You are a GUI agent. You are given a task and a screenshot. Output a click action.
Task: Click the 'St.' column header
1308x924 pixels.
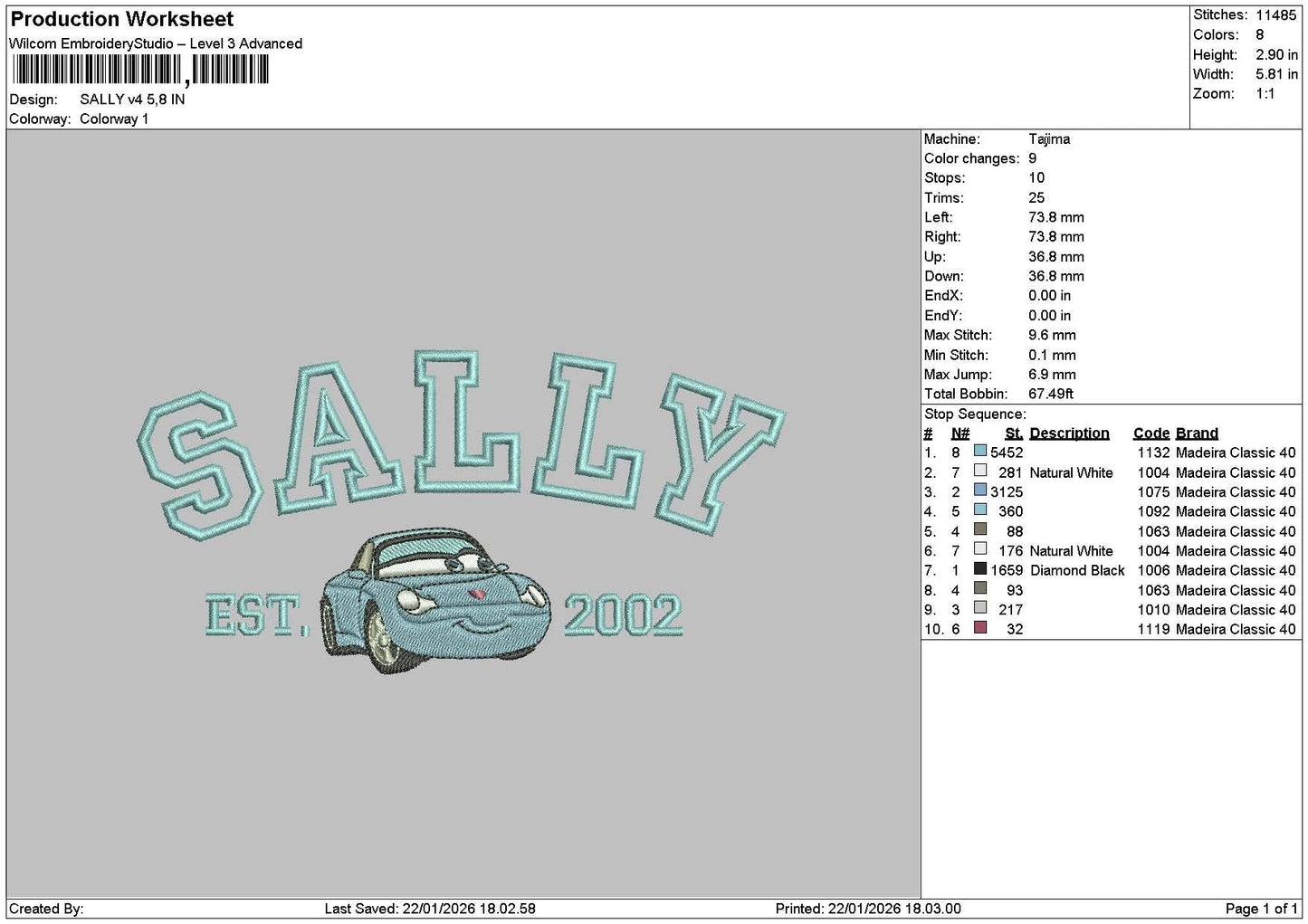pos(1014,433)
